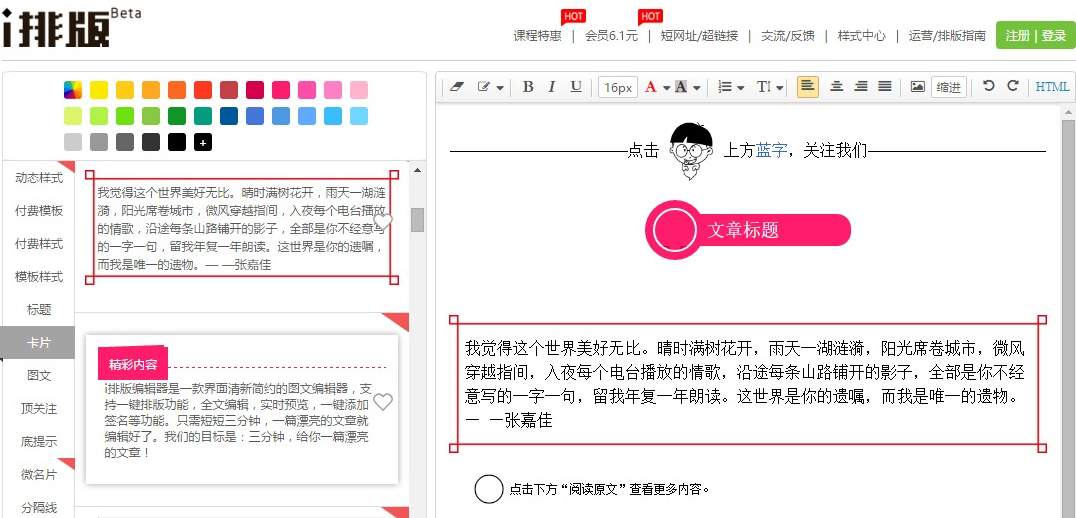1076x518 pixels.
Task: Redo the last edit
Action: [x=1013, y=86]
